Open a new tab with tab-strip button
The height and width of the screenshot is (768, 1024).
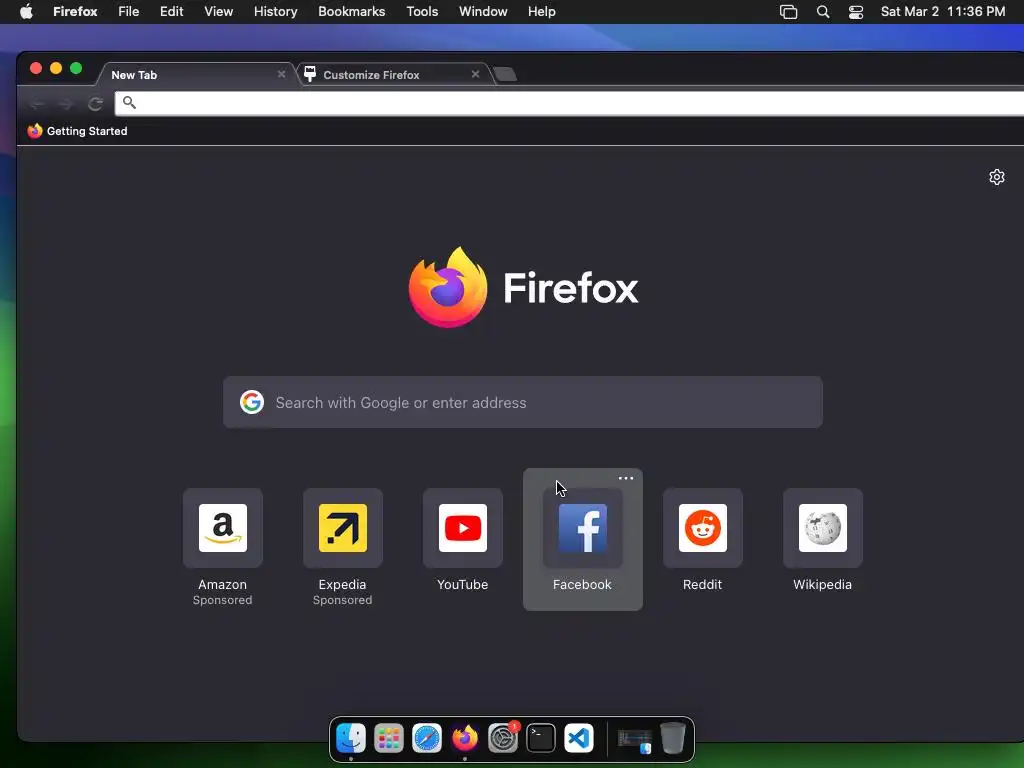pos(505,74)
